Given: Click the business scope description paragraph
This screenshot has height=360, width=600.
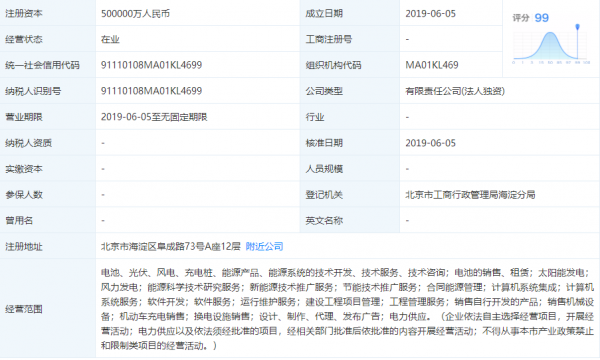Looking at the screenshot, I should 347,309.
